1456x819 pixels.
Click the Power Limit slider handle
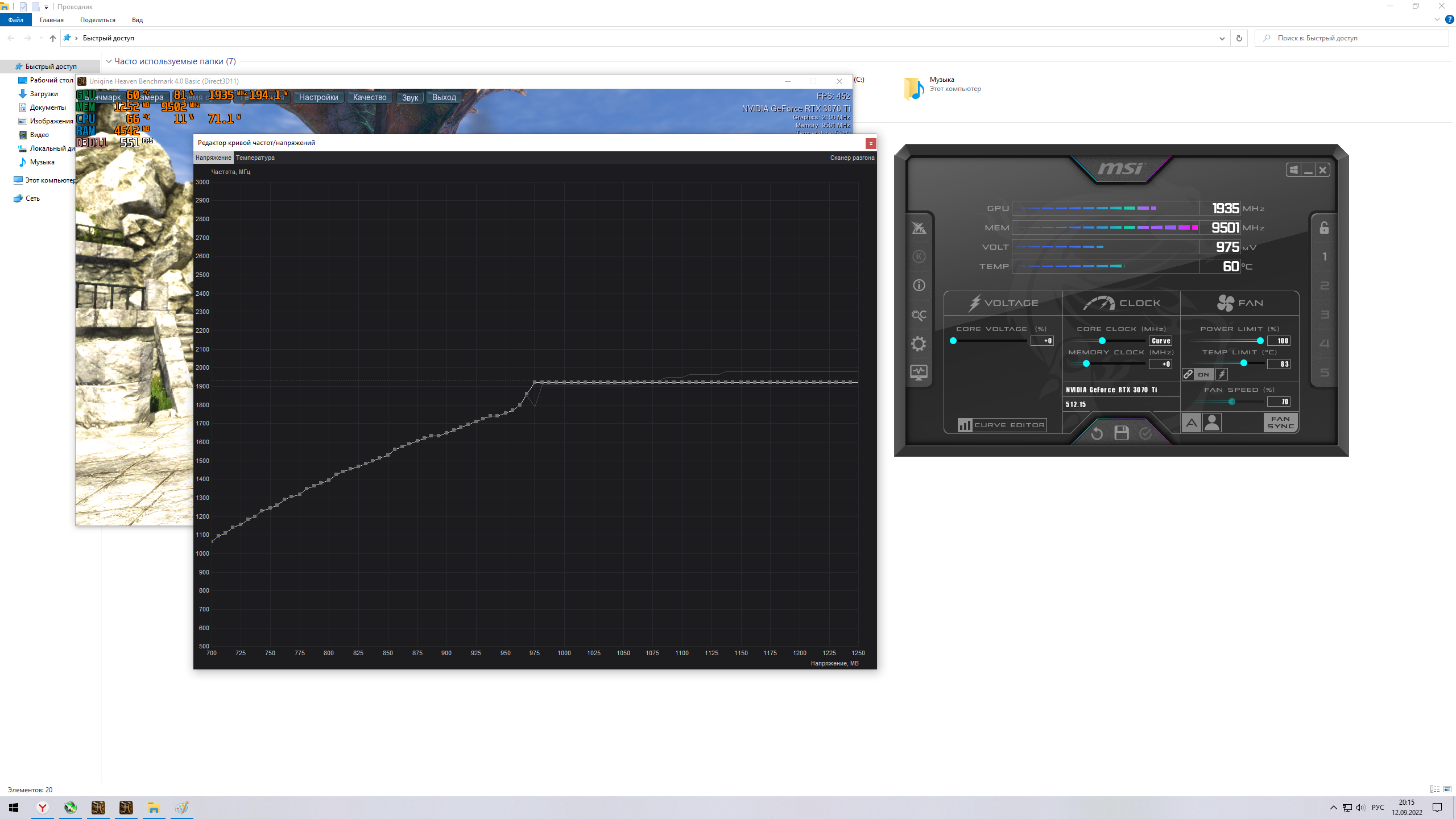click(x=1260, y=341)
